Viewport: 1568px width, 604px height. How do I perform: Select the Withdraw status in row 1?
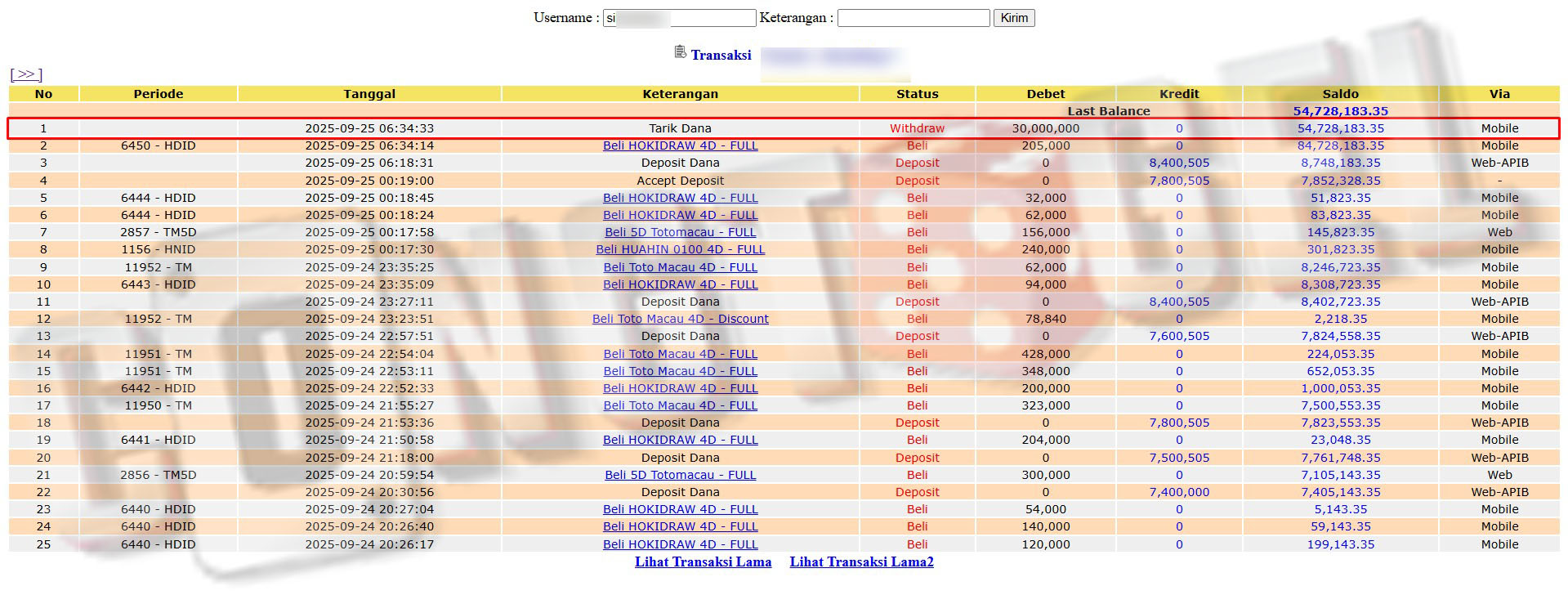(x=917, y=128)
